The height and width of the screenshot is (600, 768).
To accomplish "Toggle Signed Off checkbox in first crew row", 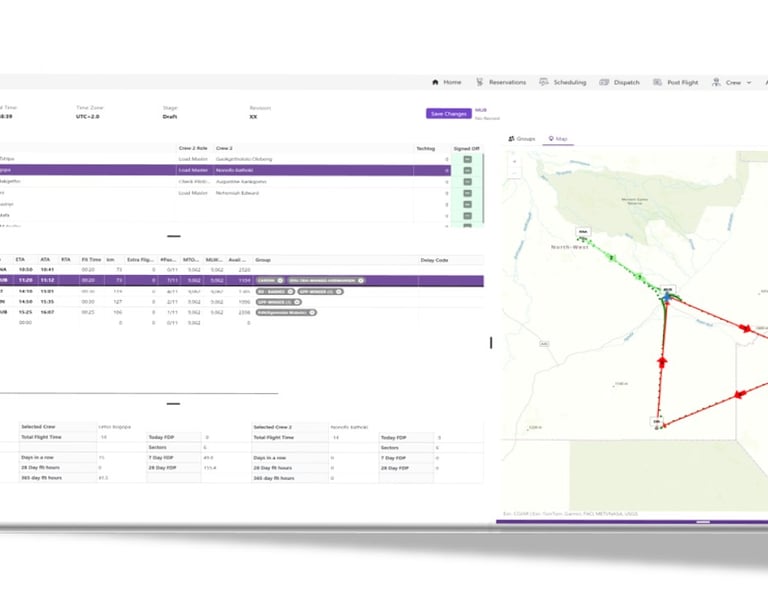I will pos(467,159).
